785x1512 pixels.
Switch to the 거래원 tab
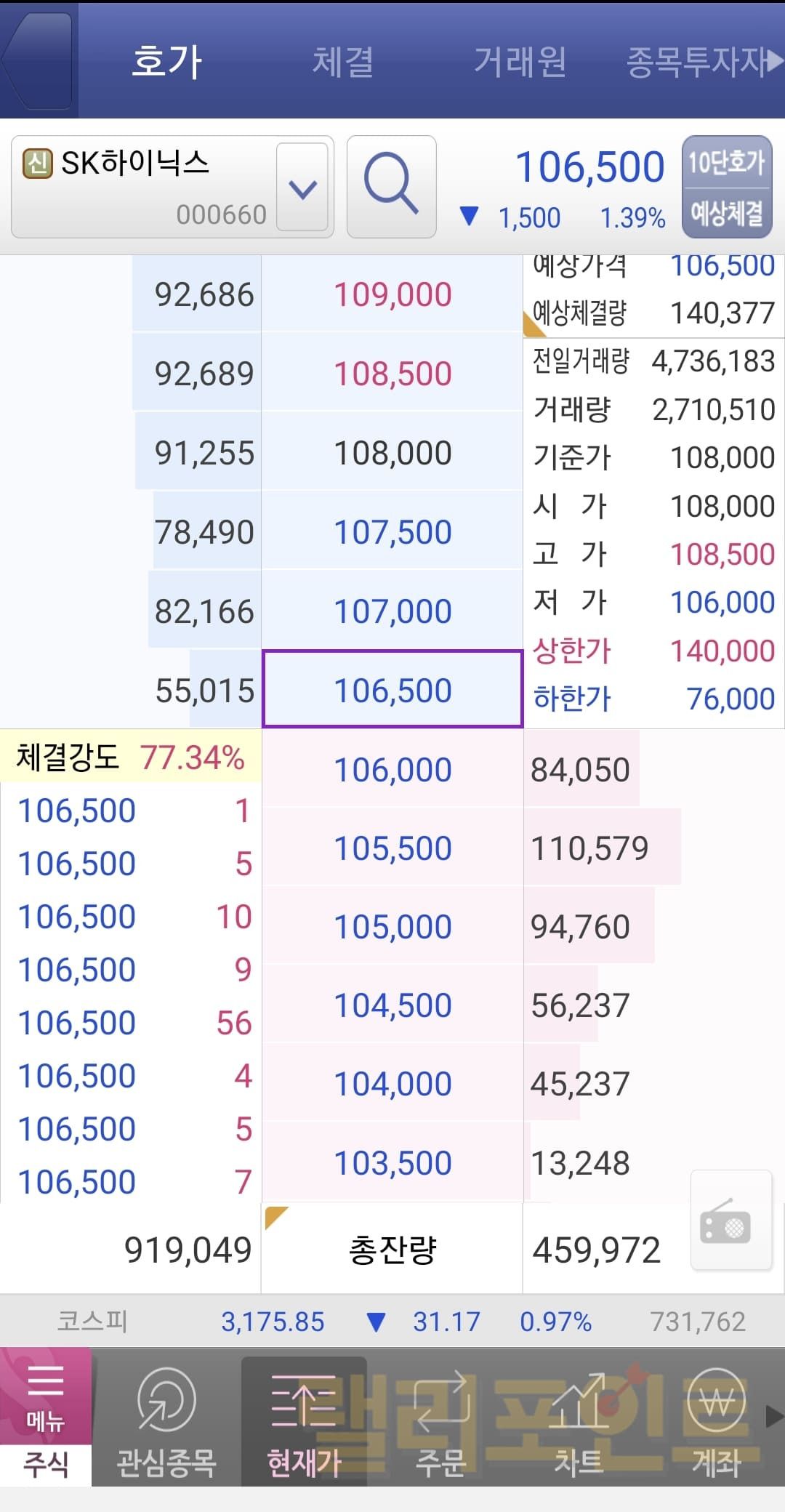(x=520, y=61)
